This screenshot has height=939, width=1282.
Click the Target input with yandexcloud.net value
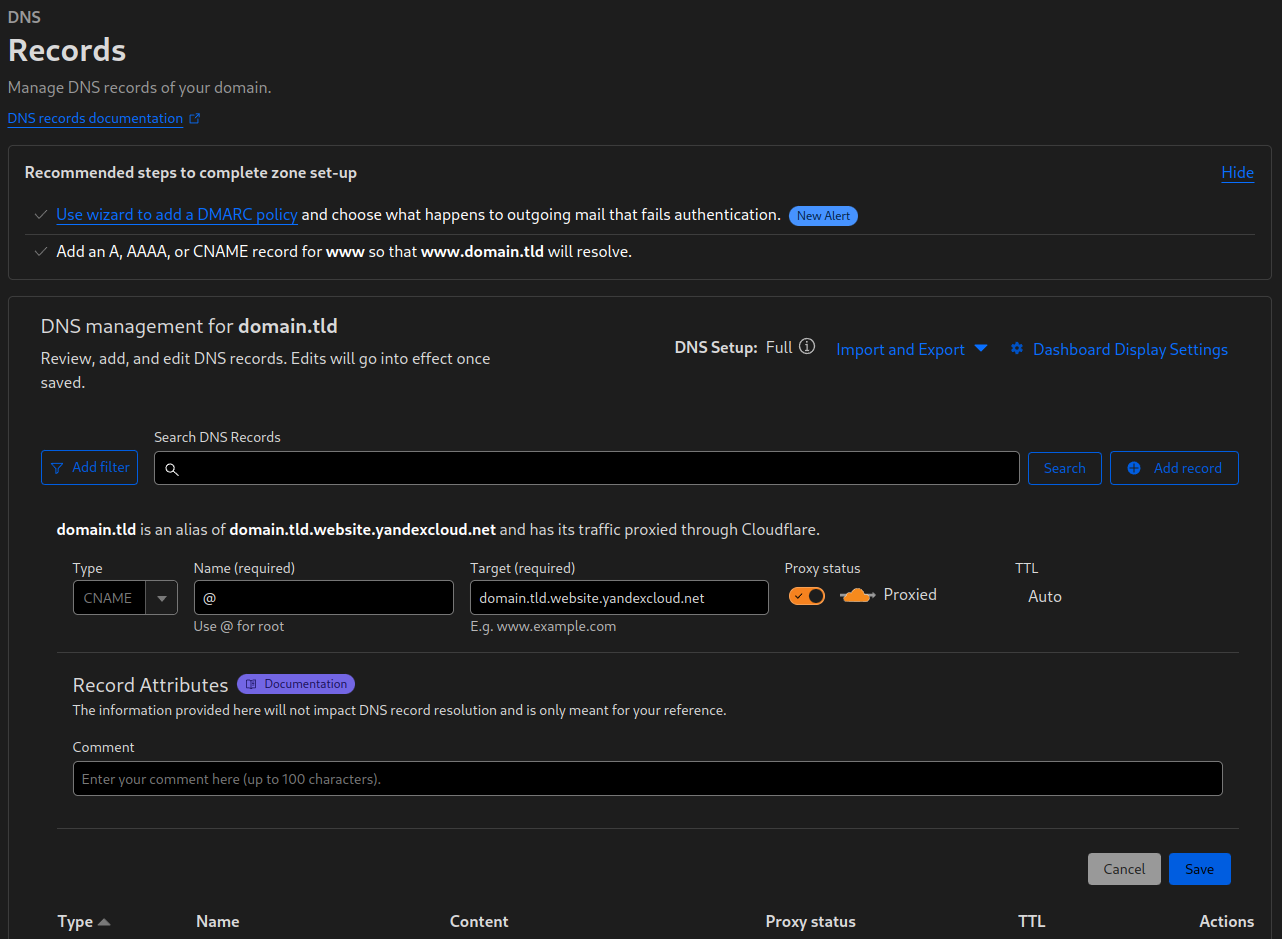click(x=619, y=598)
